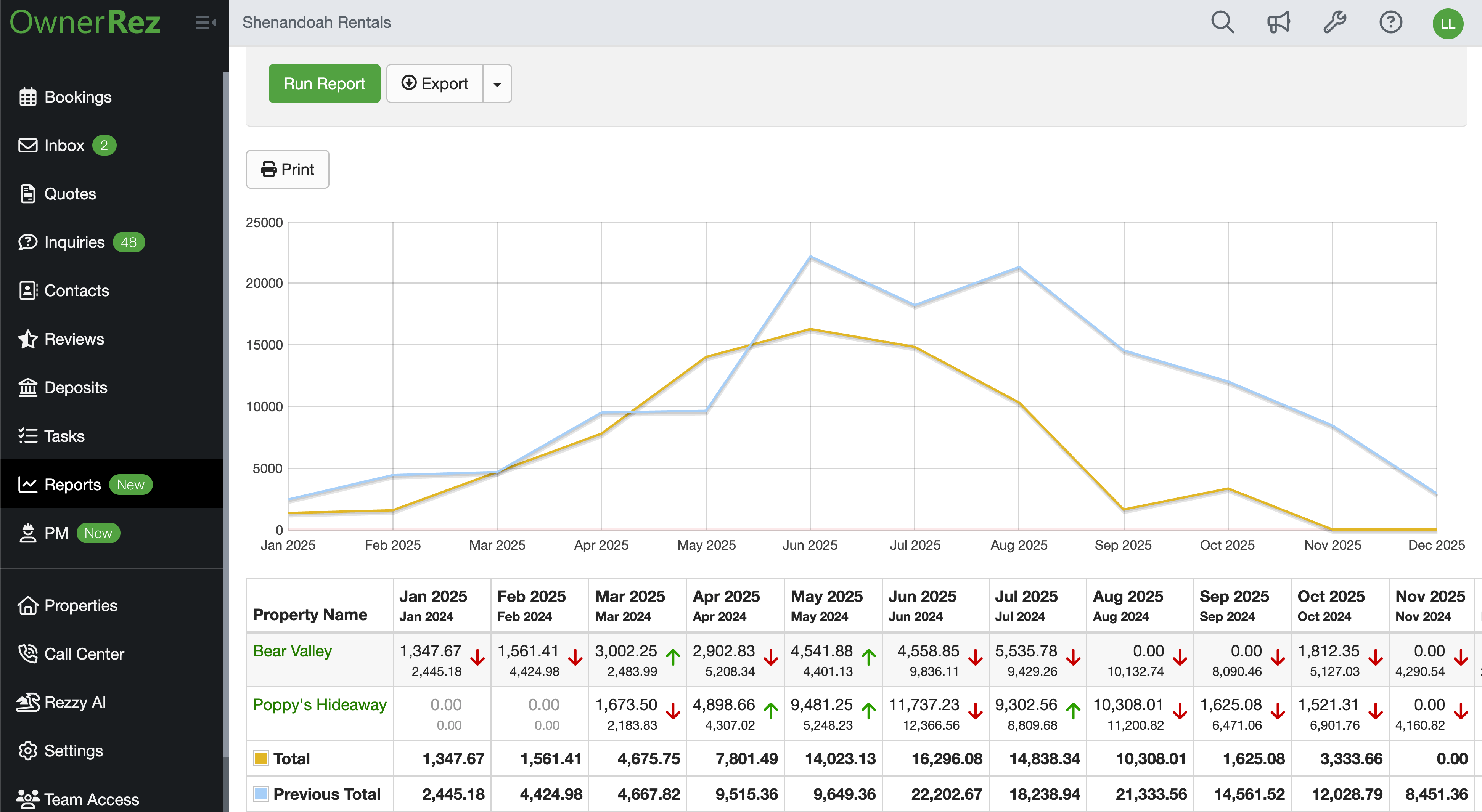
Task: Click the green up arrow beside 4,898.66
Action: click(x=771, y=711)
